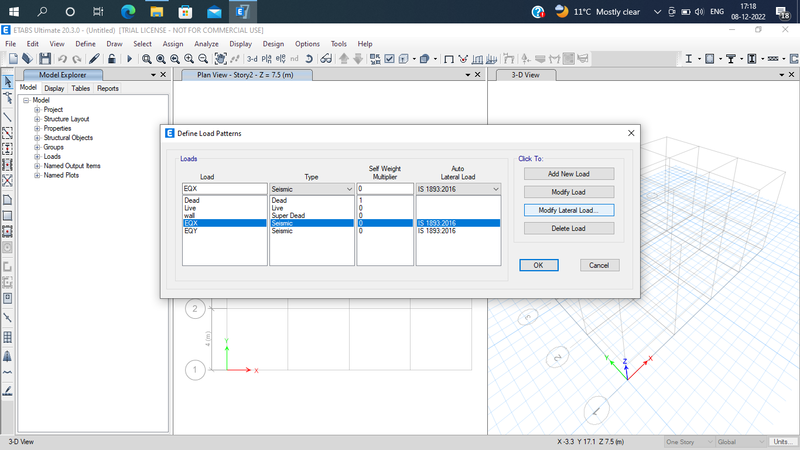The height and width of the screenshot is (450, 800).
Task: Click the Rotate 3D view icon
Action: (309, 59)
